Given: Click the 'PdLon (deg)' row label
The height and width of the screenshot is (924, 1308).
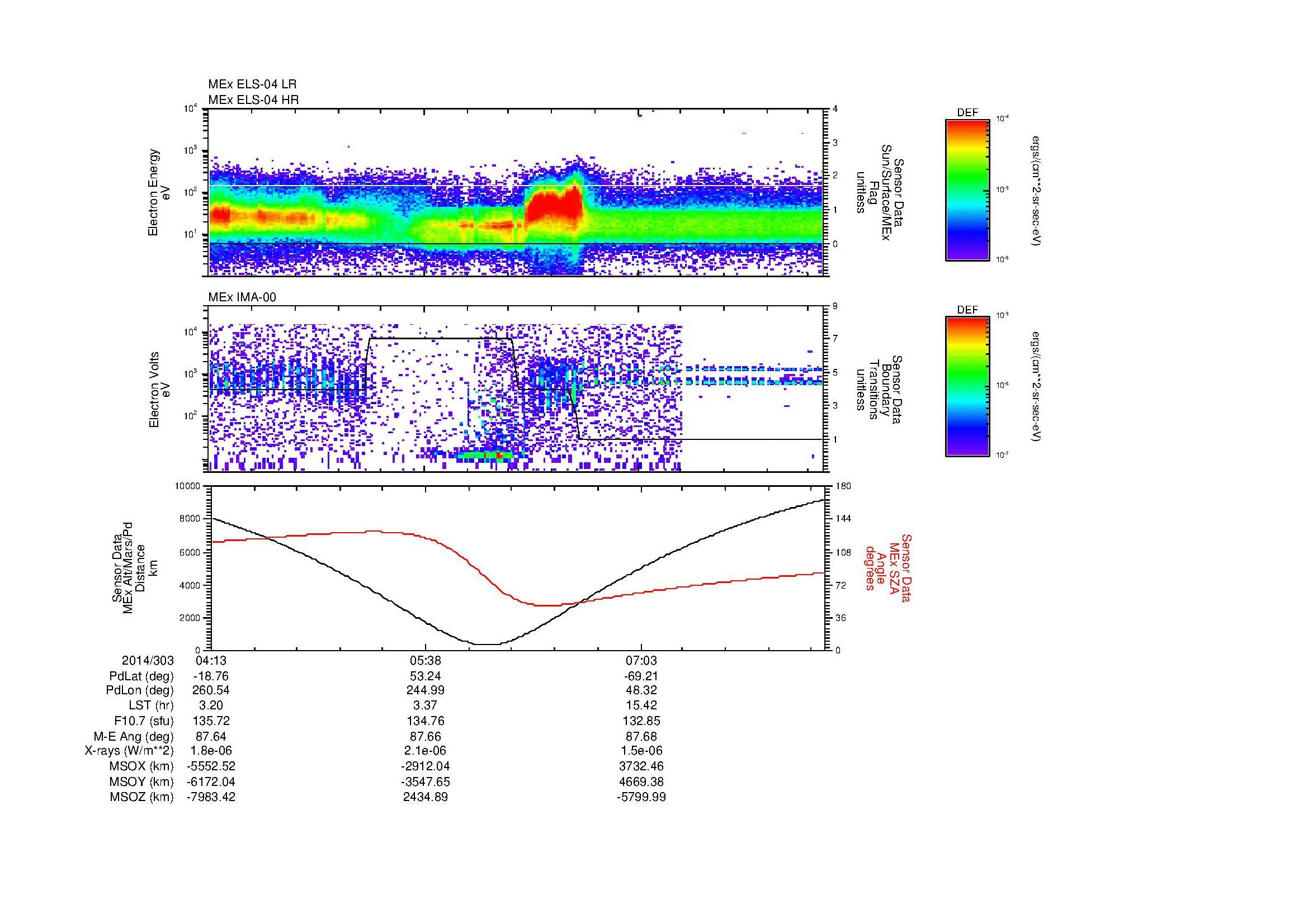Looking at the screenshot, I should [x=140, y=690].
